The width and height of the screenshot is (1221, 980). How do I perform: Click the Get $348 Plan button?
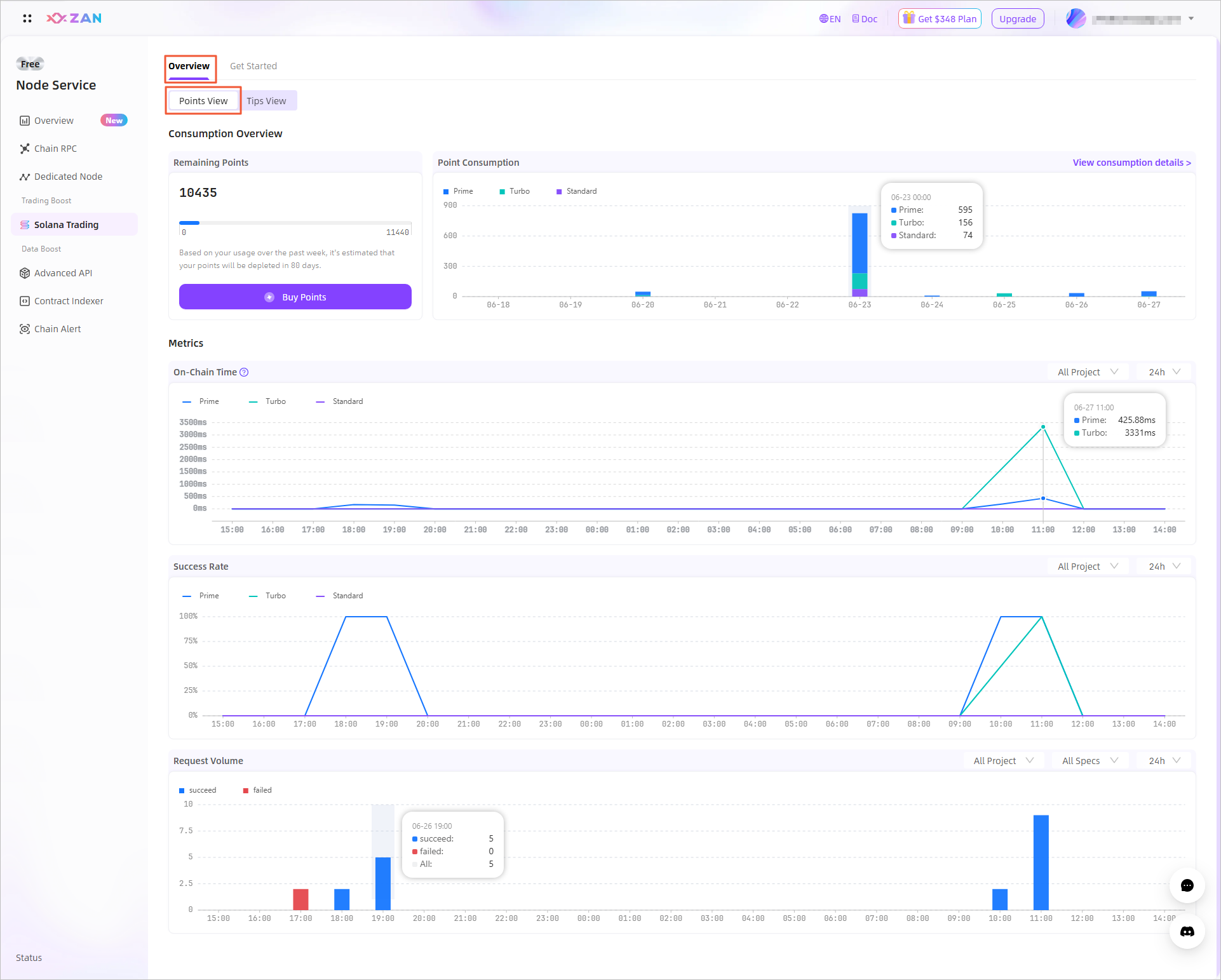point(940,18)
